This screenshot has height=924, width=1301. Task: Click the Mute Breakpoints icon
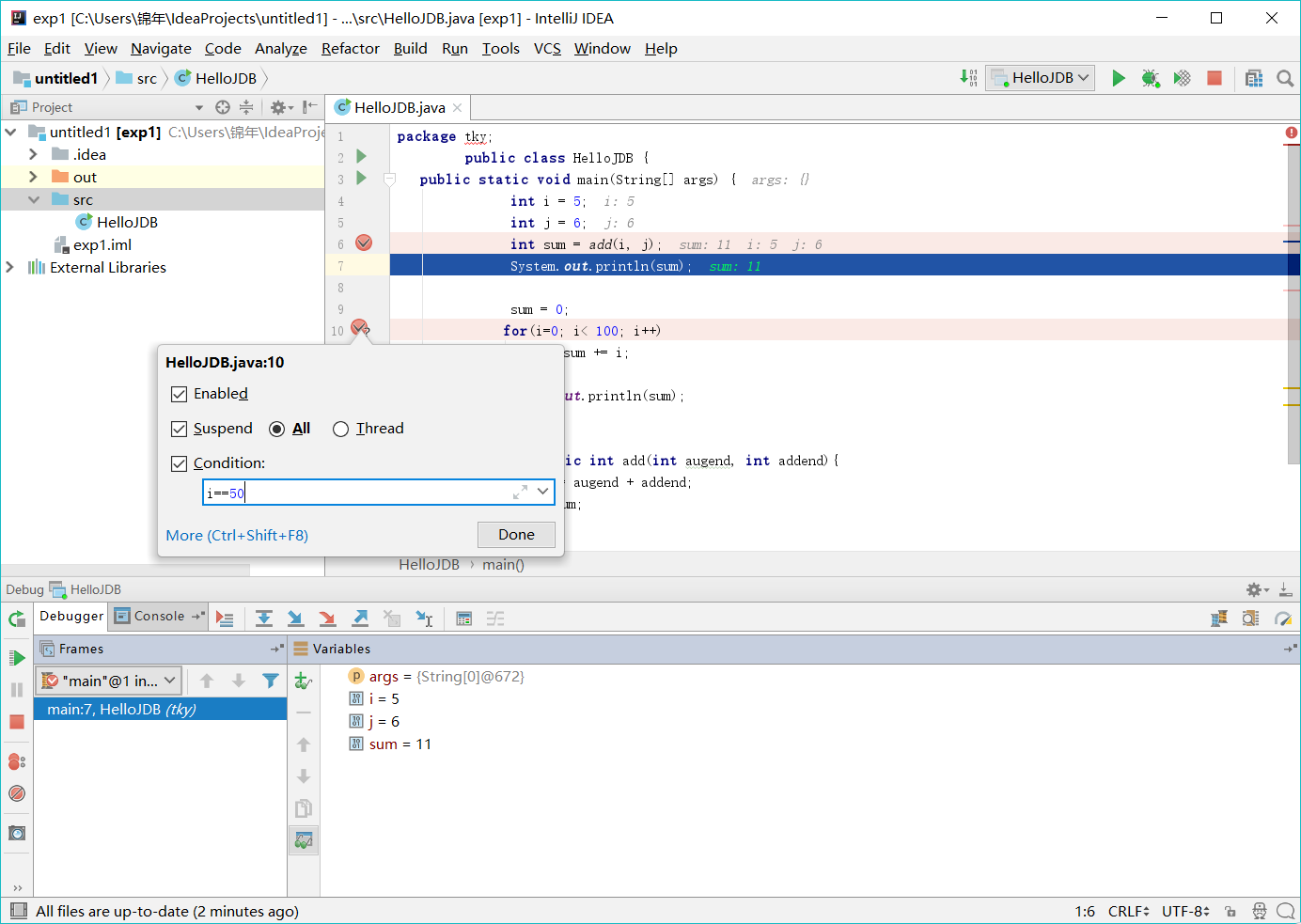click(17, 793)
